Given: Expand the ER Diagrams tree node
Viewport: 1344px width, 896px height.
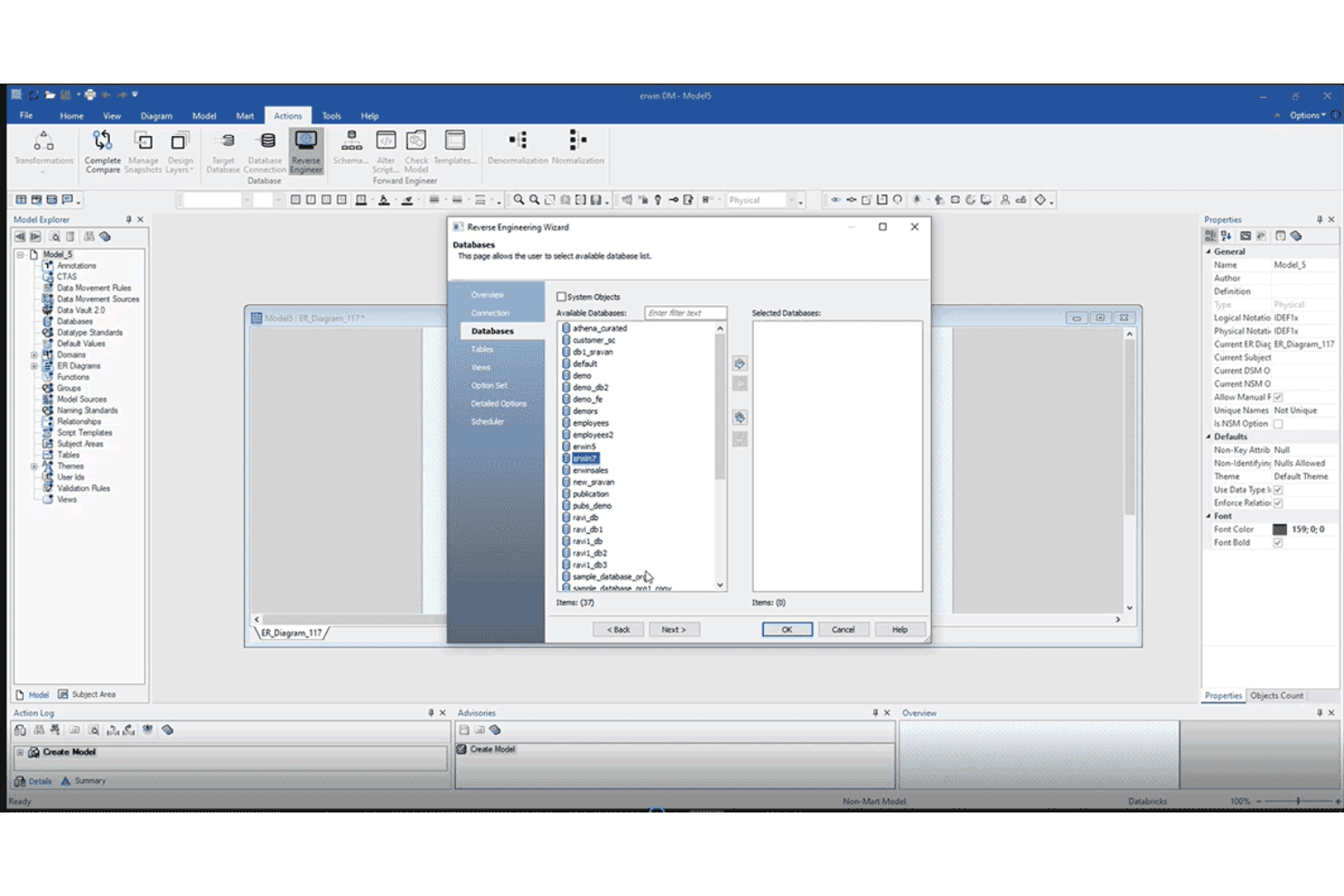Looking at the screenshot, I should (x=35, y=366).
